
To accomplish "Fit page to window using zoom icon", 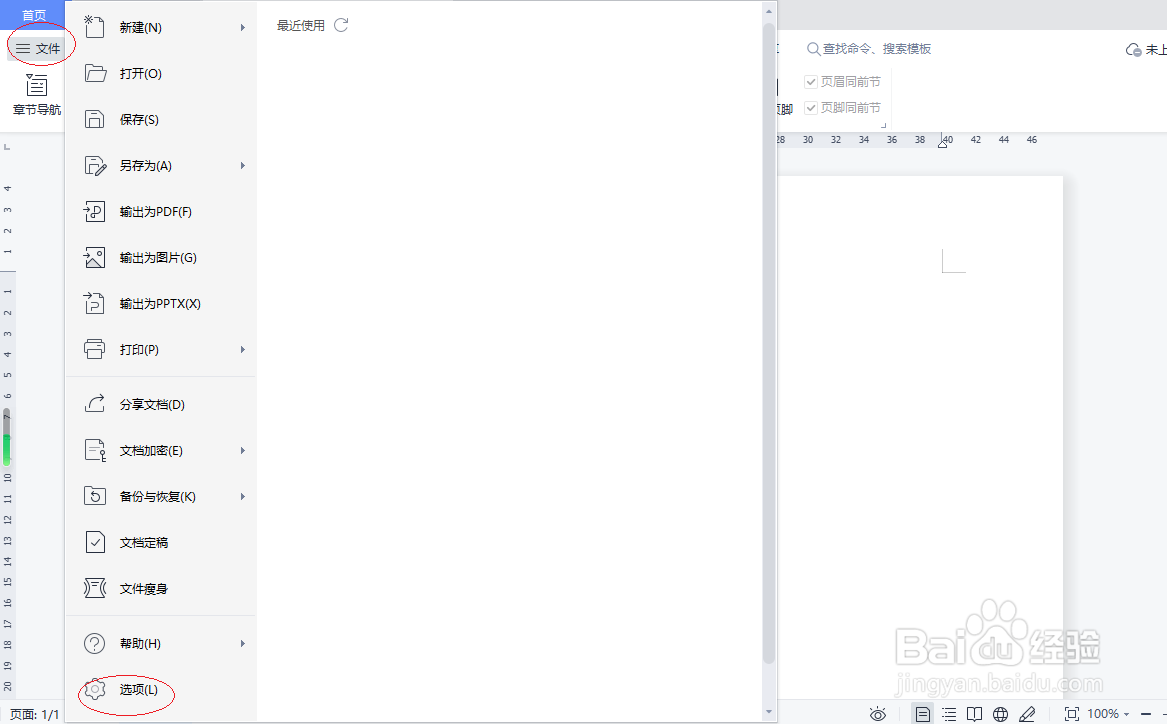I will pyautogui.click(x=1071, y=713).
